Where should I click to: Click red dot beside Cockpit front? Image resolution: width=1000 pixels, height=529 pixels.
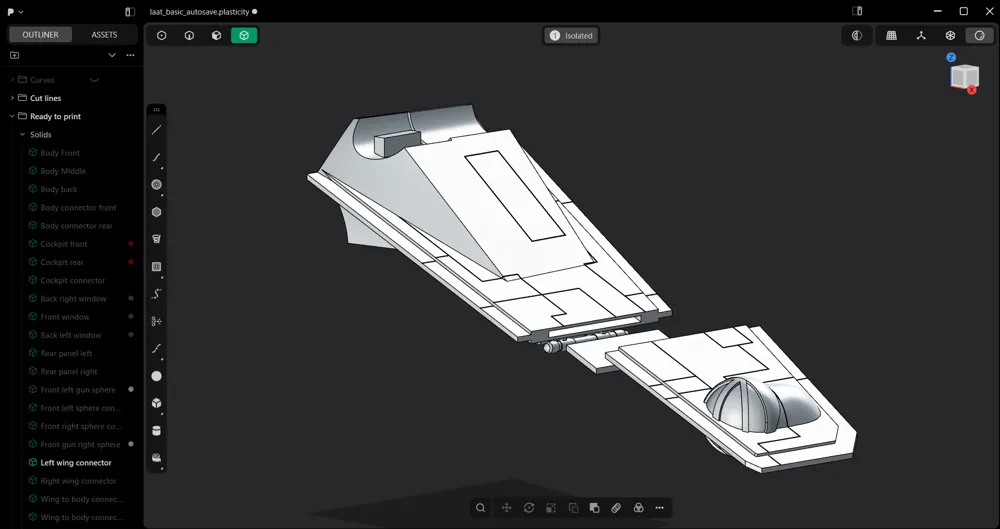(x=131, y=244)
